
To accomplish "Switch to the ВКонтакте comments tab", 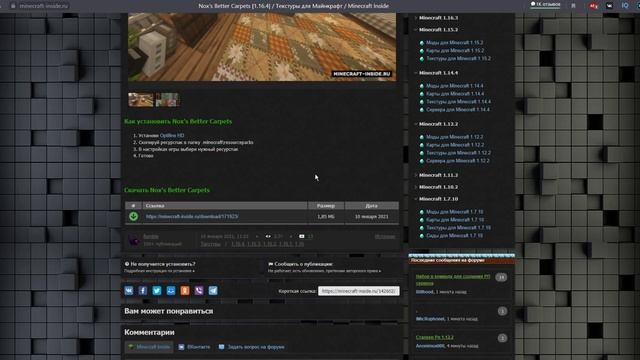I will point(194,347).
